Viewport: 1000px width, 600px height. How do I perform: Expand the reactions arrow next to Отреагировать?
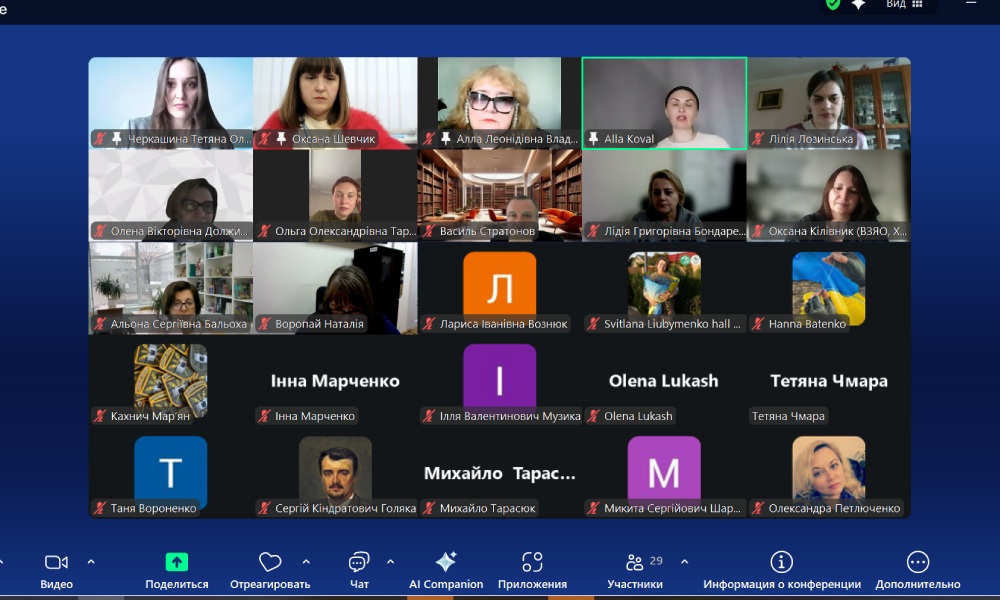point(306,561)
